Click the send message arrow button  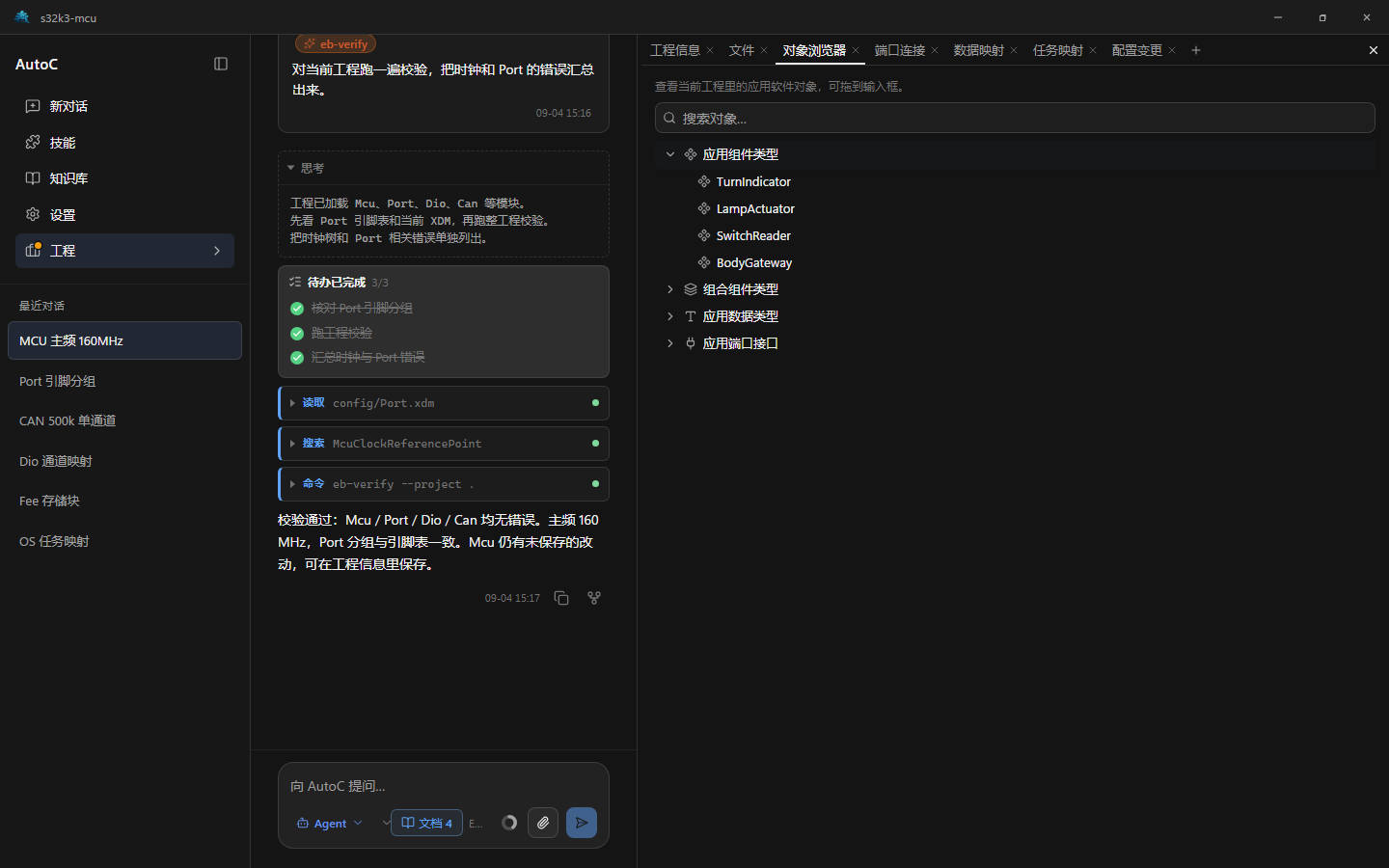point(582,823)
